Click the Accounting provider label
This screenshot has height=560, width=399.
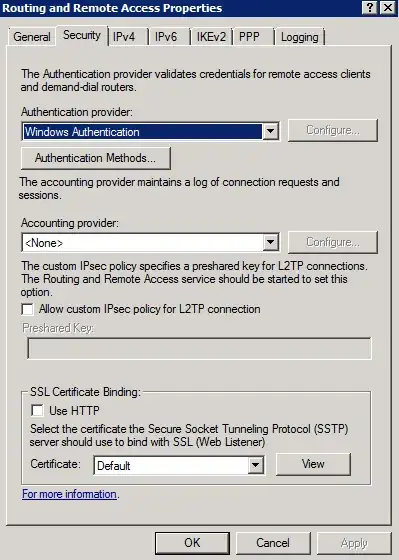tap(70, 223)
